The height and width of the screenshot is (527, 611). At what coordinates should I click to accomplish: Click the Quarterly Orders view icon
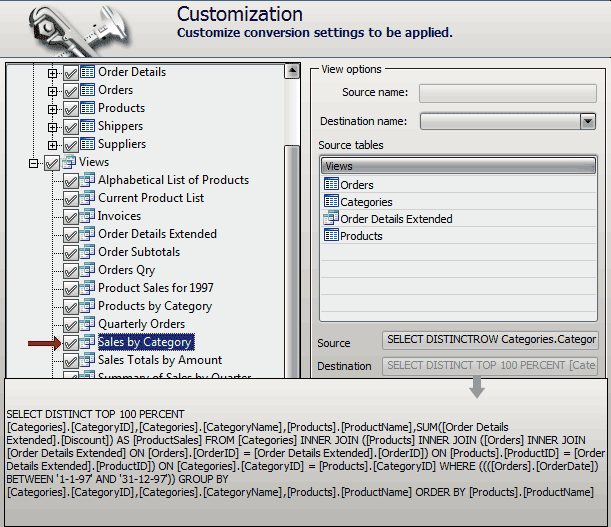coord(87,324)
